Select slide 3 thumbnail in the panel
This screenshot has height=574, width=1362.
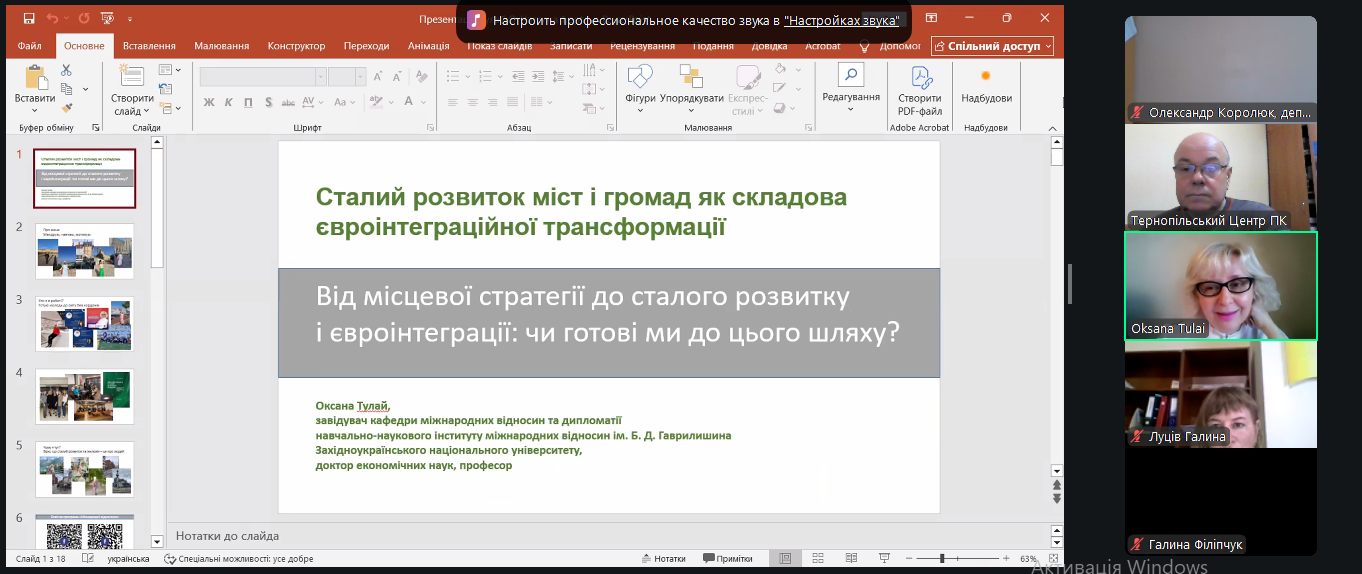pyautogui.click(x=85, y=322)
